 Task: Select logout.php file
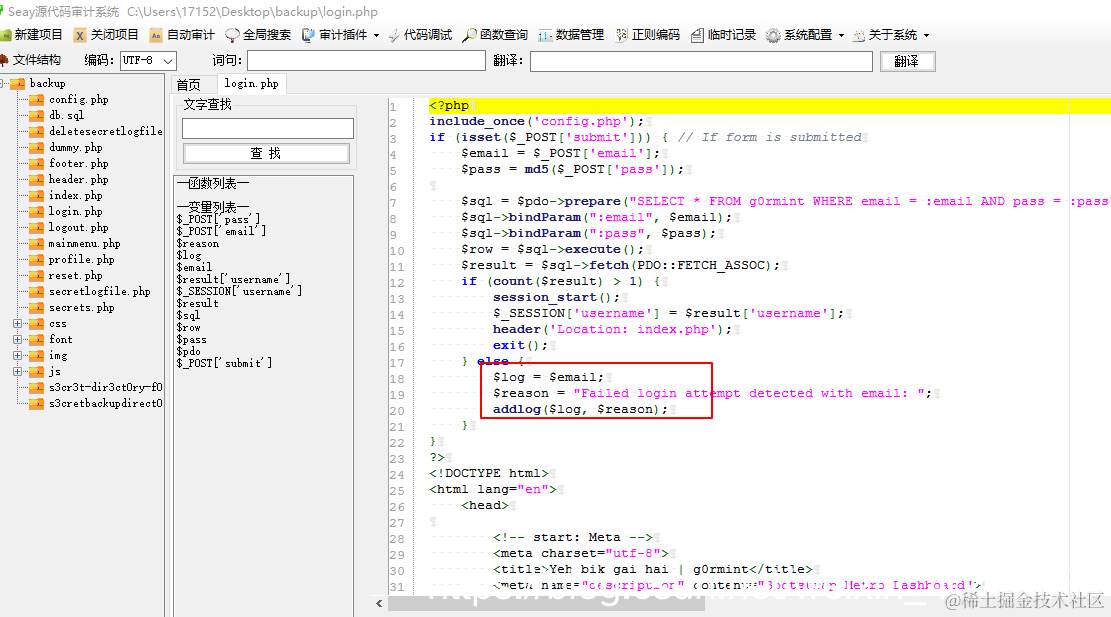click(x=79, y=227)
